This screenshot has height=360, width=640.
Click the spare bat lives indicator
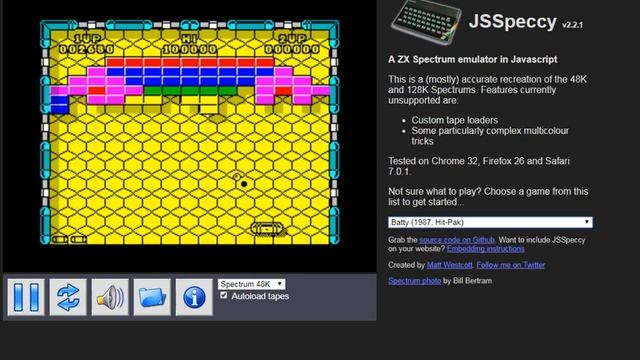69,239
